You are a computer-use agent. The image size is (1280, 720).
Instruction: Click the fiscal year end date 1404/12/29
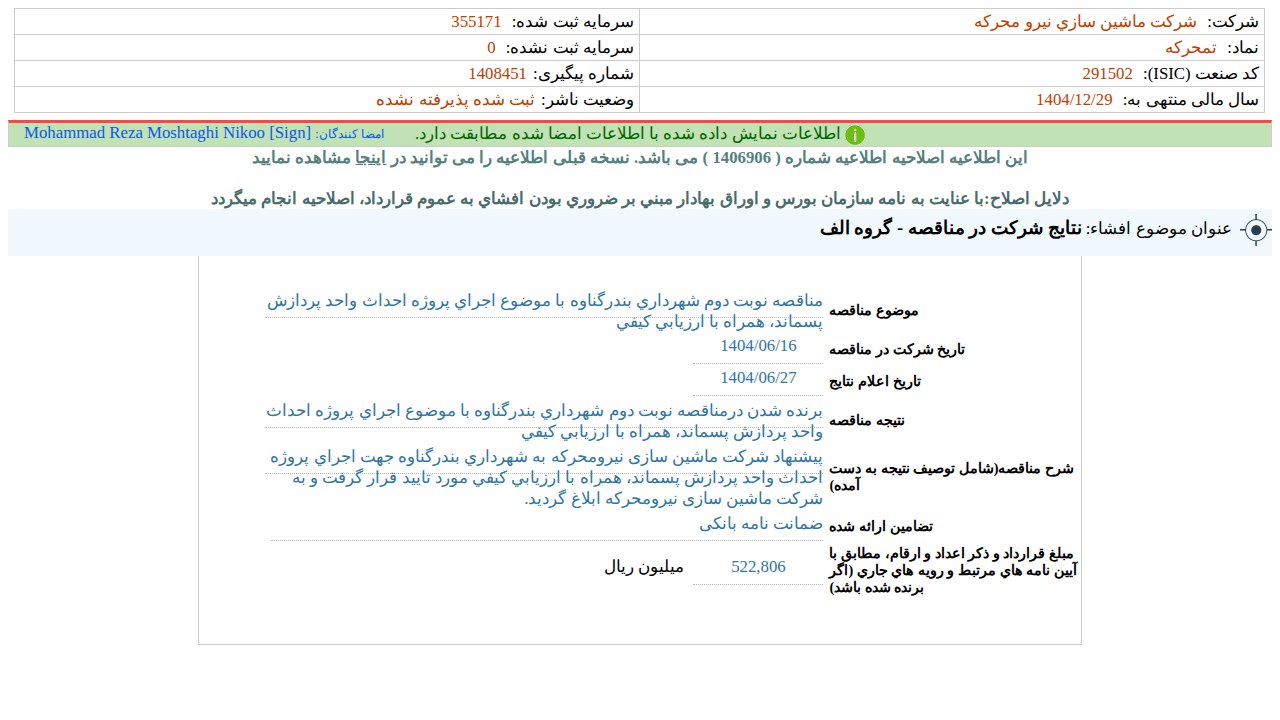[x=1074, y=100]
